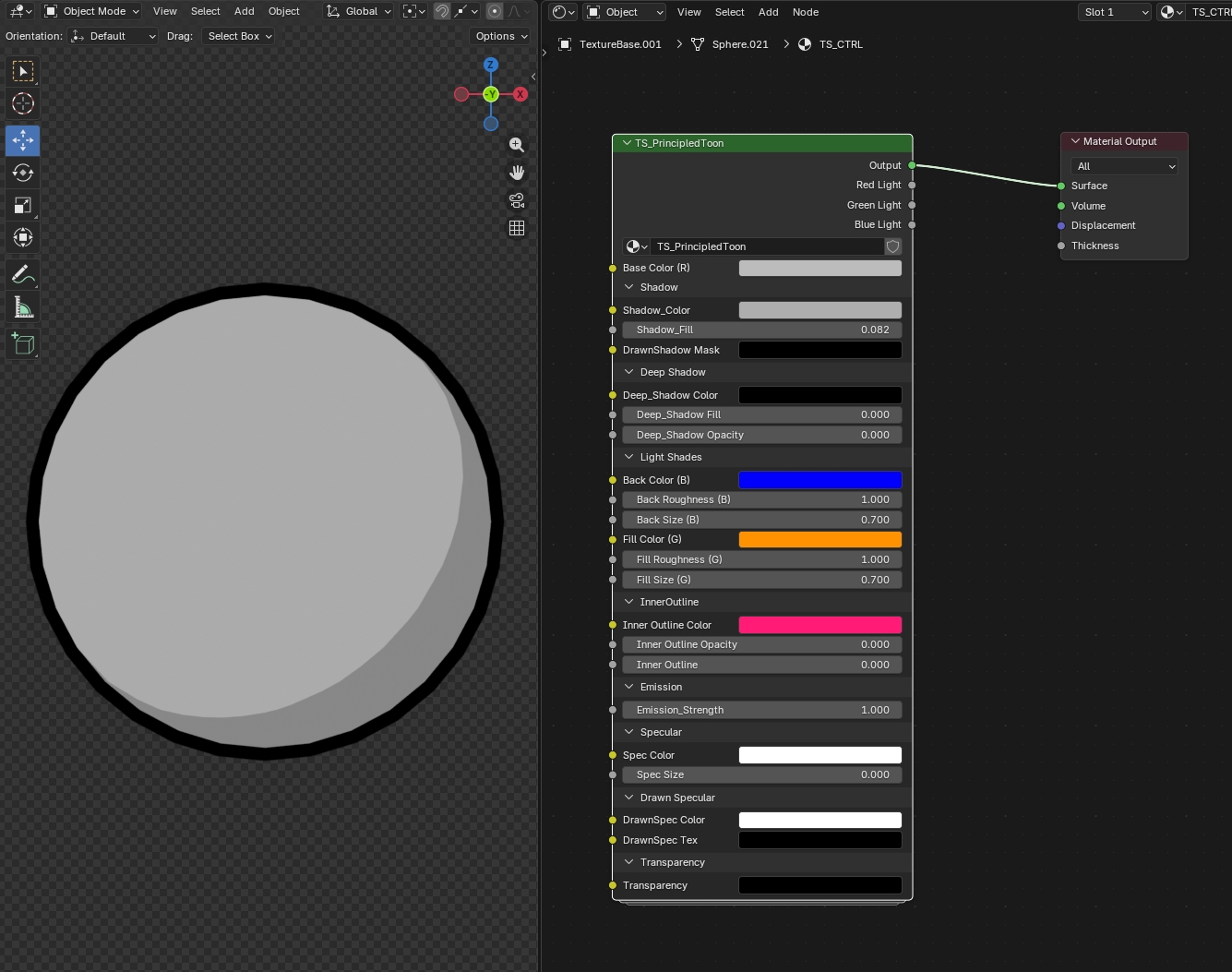Choose the 3D Cursor tool

pos(23,103)
